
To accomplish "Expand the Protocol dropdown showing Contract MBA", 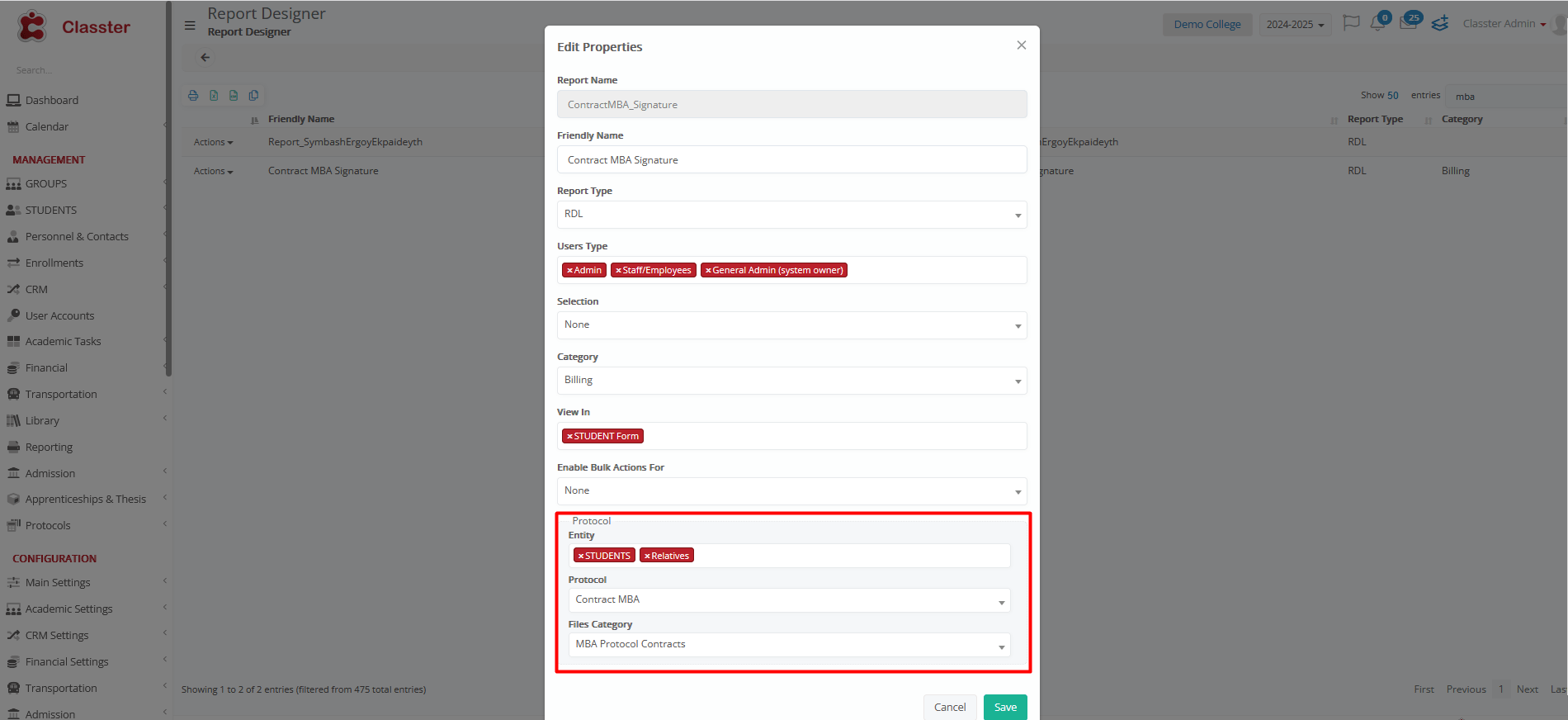I will pyautogui.click(x=788, y=600).
